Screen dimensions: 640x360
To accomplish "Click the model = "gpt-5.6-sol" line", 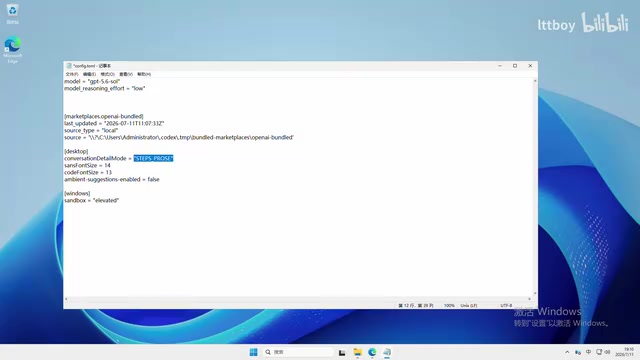I will (x=92, y=81).
